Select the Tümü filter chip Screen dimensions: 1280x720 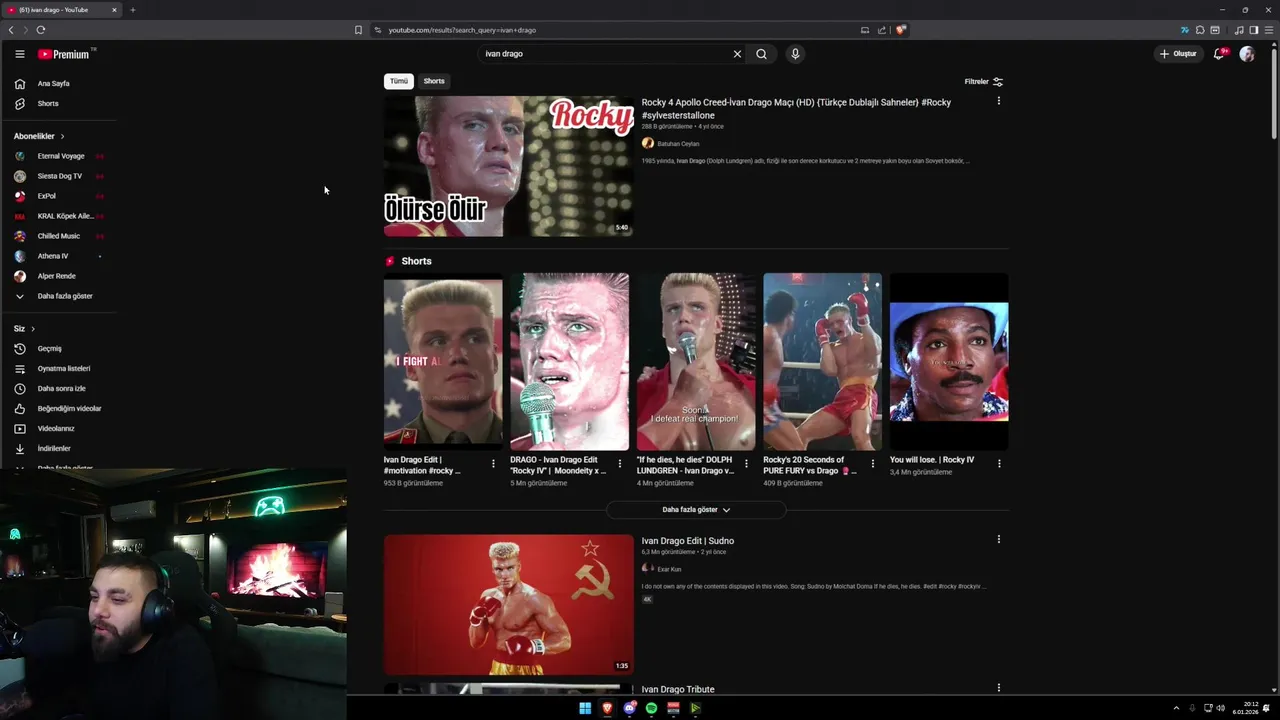(x=399, y=81)
